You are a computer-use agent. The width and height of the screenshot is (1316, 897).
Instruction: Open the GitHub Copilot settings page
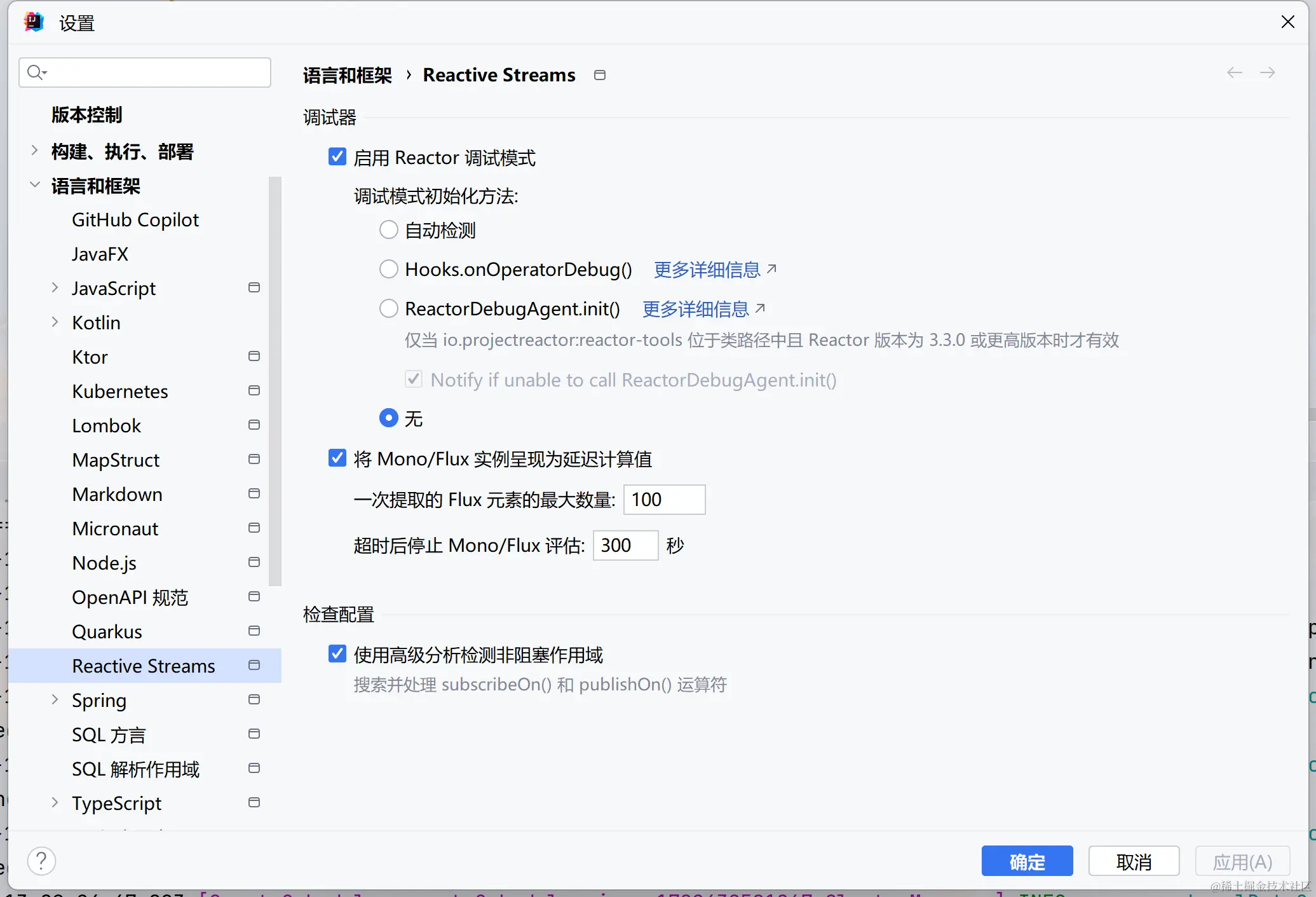tap(135, 220)
